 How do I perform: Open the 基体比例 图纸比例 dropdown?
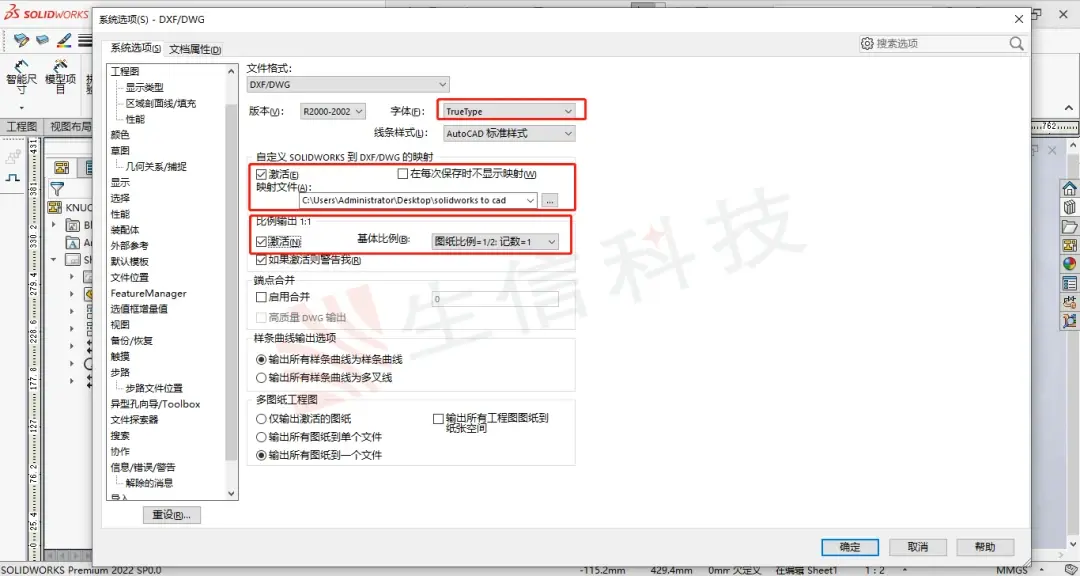[x=495, y=242]
